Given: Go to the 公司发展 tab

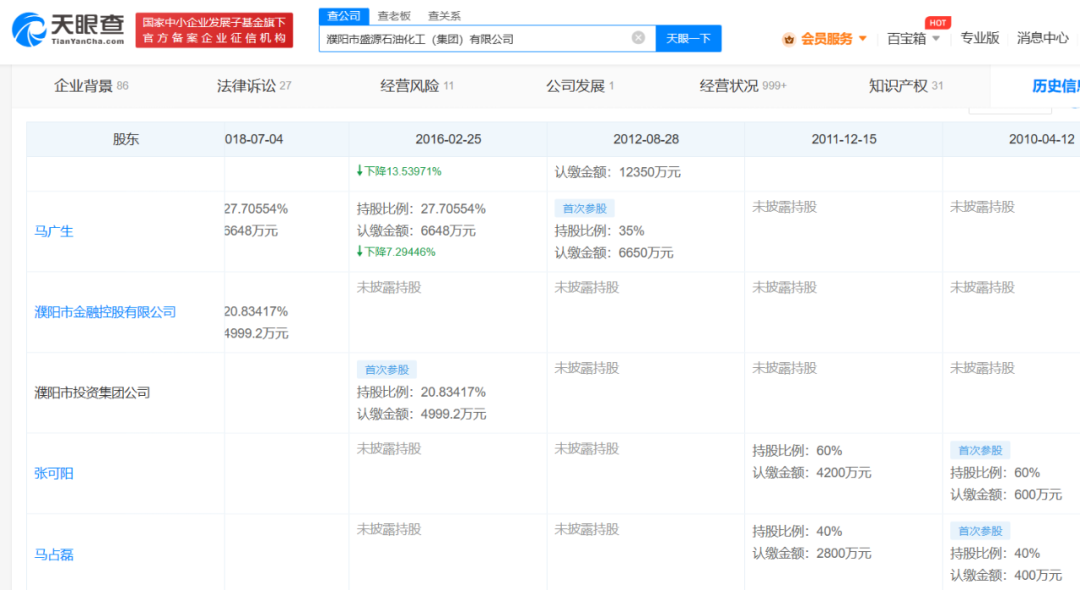Looking at the screenshot, I should pyautogui.click(x=580, y=86).
